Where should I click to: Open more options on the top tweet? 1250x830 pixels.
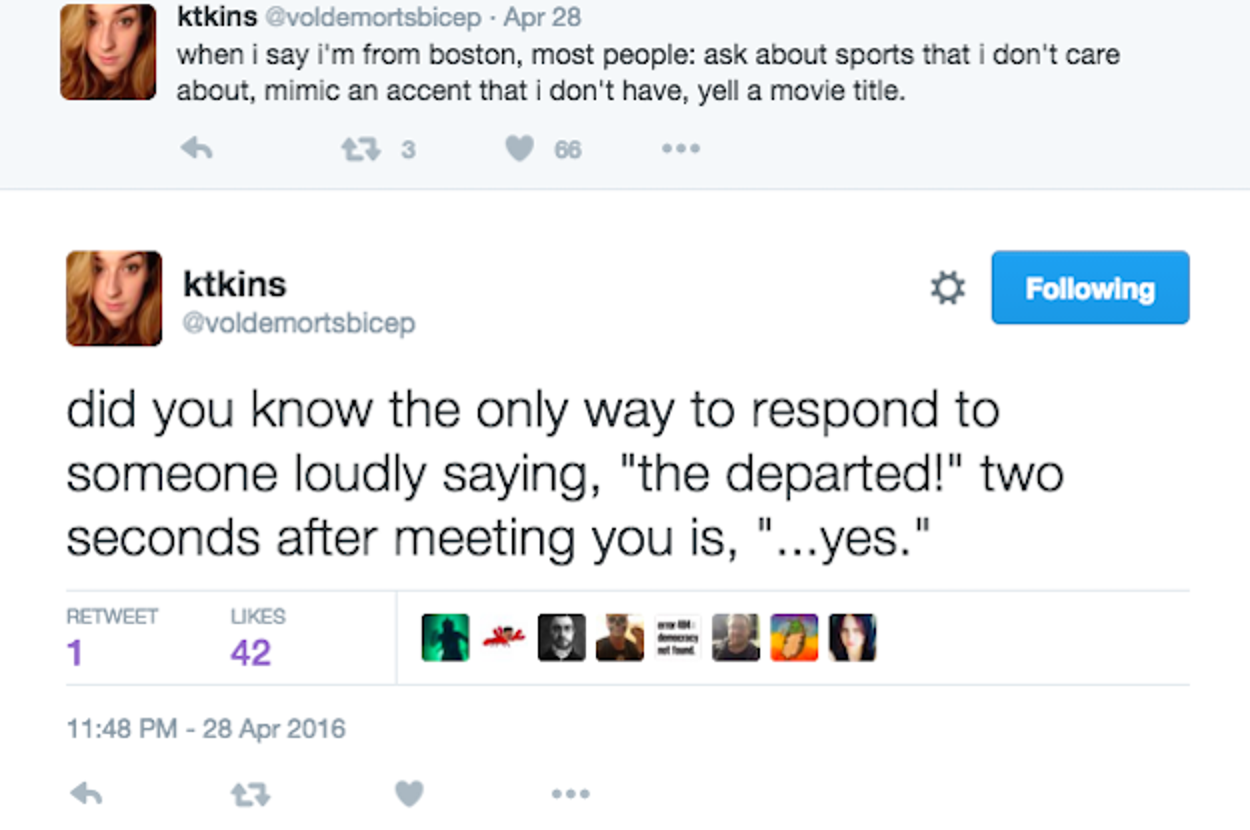tap(680, 149)
